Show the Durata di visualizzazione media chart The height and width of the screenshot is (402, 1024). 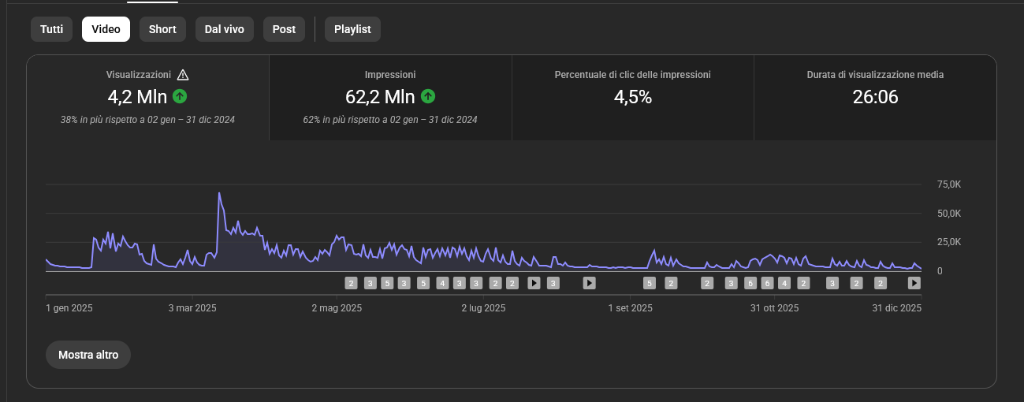[874, 97]
